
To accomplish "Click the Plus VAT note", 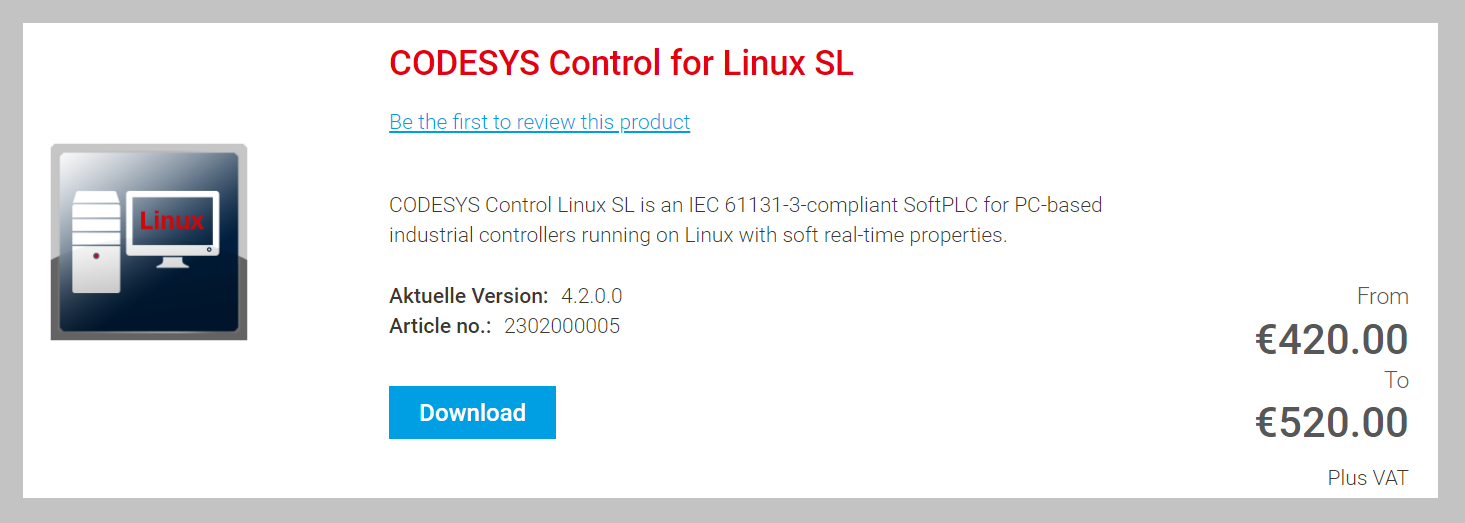I will coord(1368,478).
